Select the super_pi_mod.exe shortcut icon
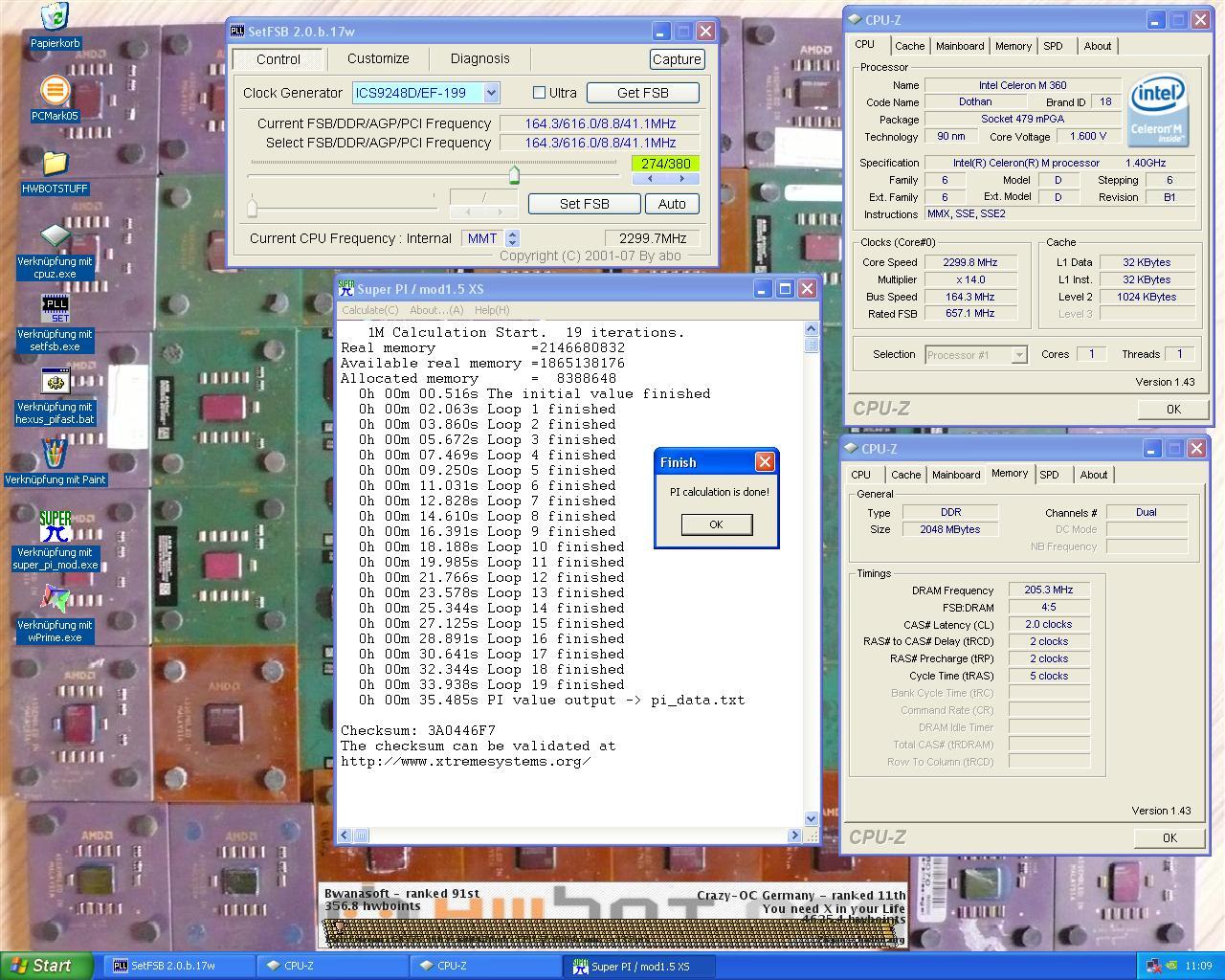Screen dimensions: 1225x980 coord(55,526)
